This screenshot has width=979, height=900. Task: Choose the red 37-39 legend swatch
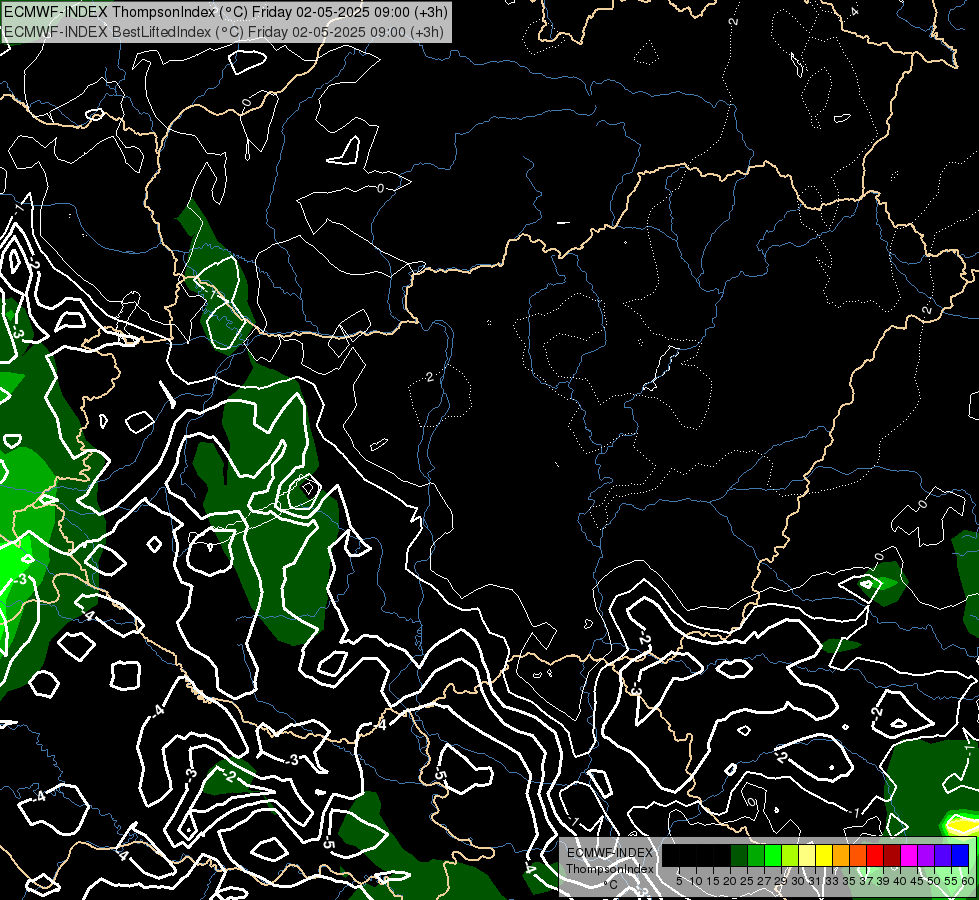tap(875, 856)
